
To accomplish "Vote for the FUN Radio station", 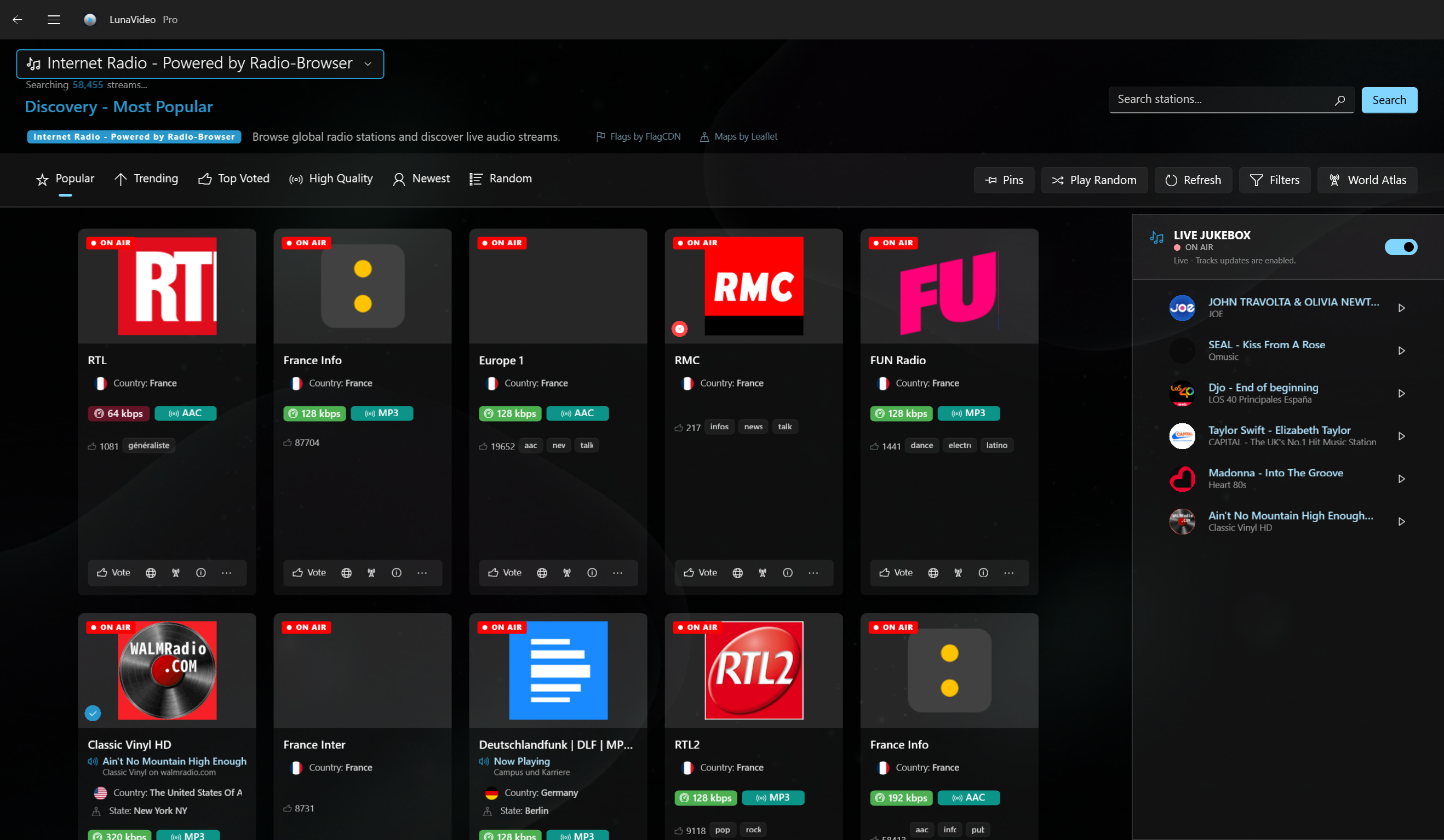I will click(896, 572).
